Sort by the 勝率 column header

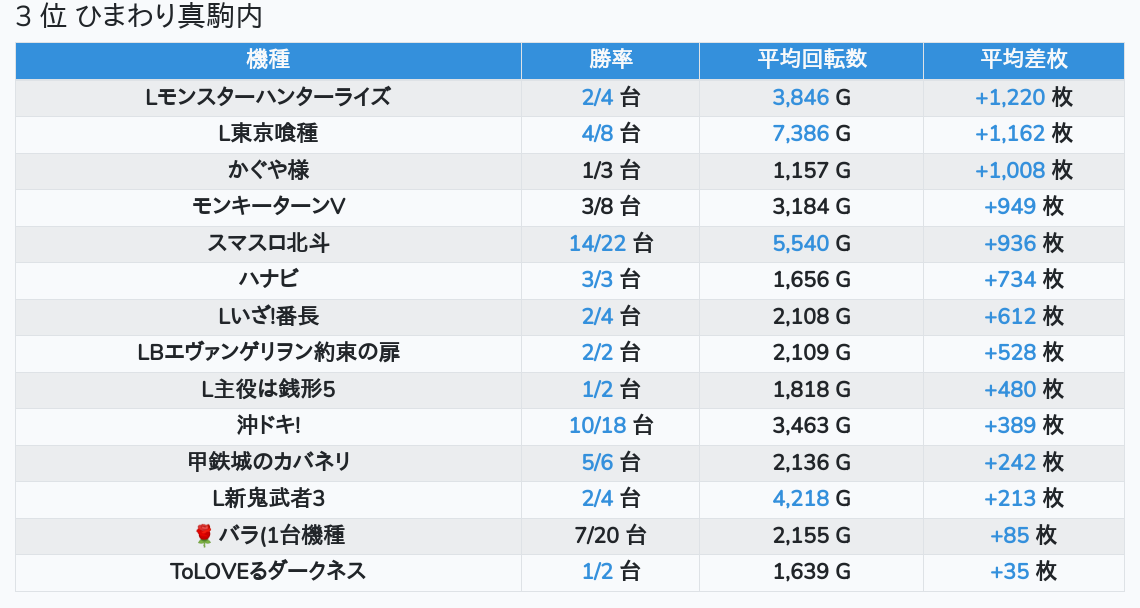point(610,60)
